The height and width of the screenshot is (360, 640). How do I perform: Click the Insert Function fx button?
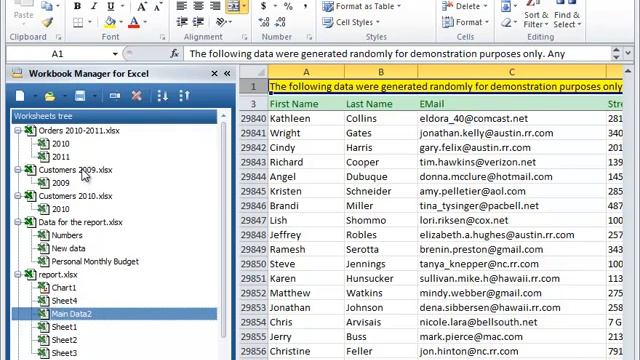[x=174, y=53]
